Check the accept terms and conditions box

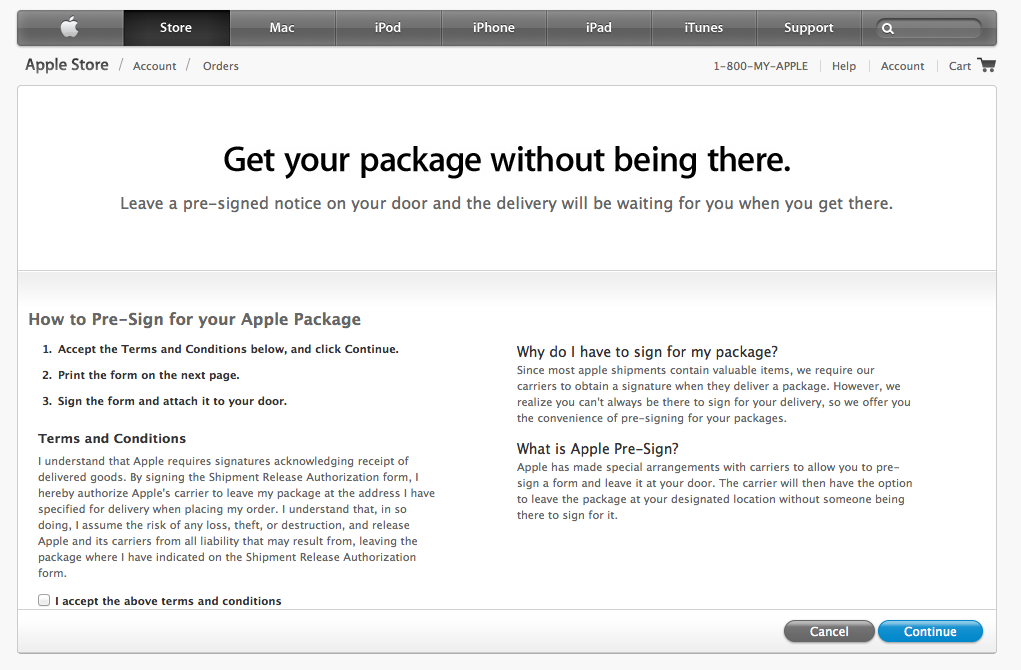pos(44,600)
